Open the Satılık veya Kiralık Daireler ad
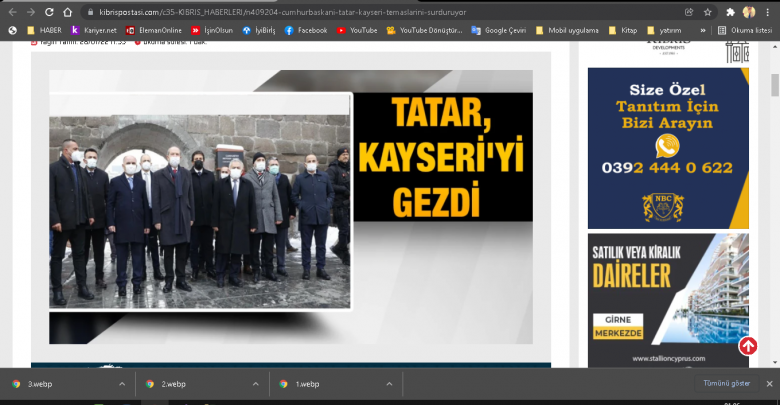Screen dimensions: 780x405 (667, 300)
